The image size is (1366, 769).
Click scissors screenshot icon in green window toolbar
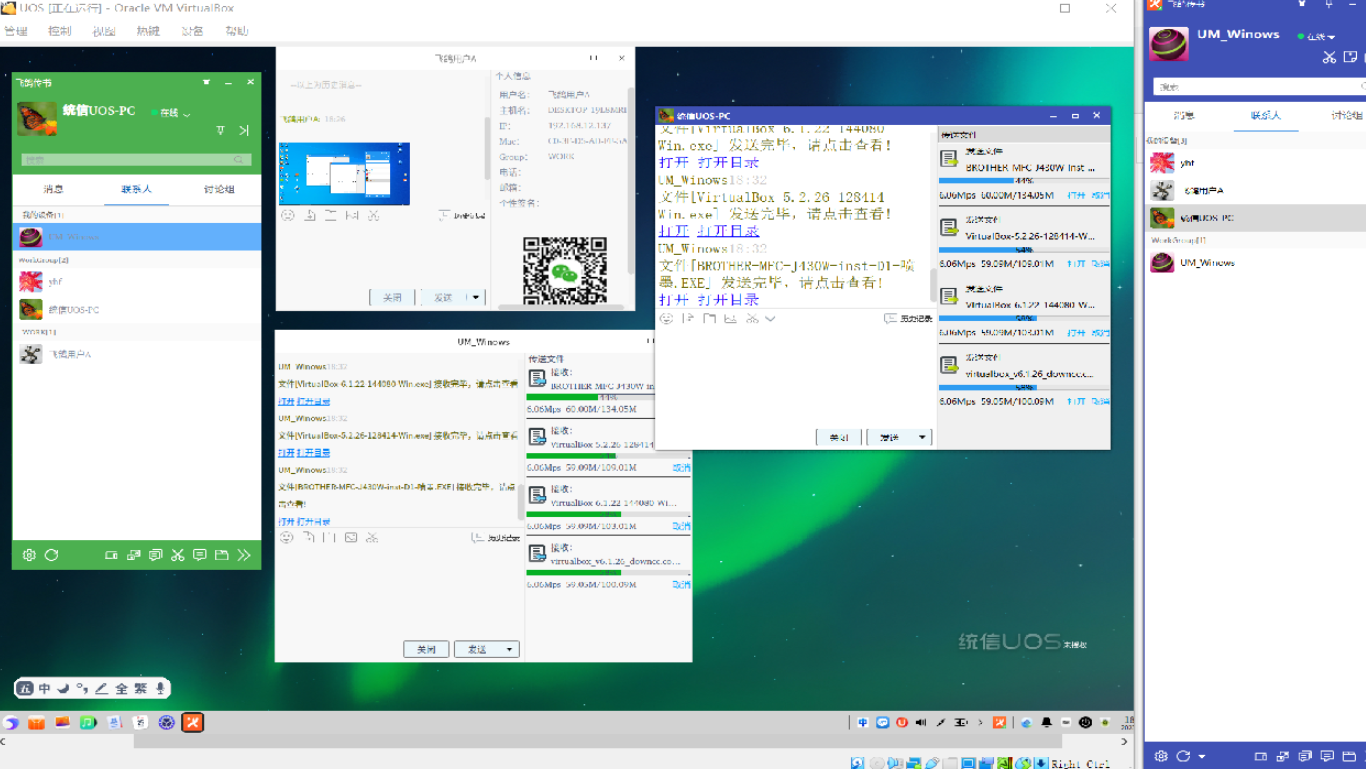(178, 555)
